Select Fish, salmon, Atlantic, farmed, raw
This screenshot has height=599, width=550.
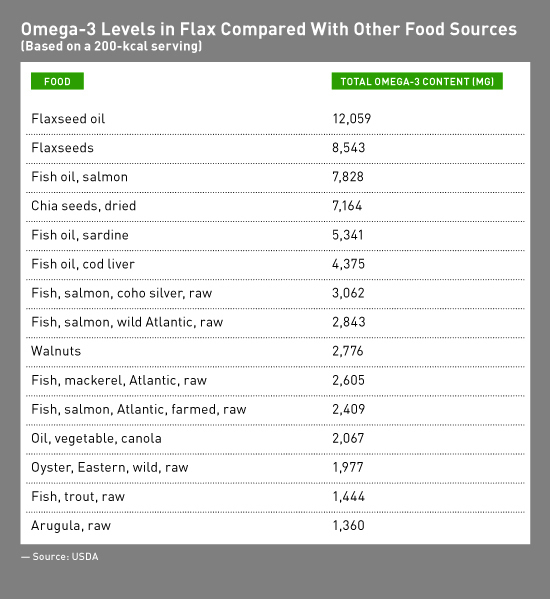[139, 409]
